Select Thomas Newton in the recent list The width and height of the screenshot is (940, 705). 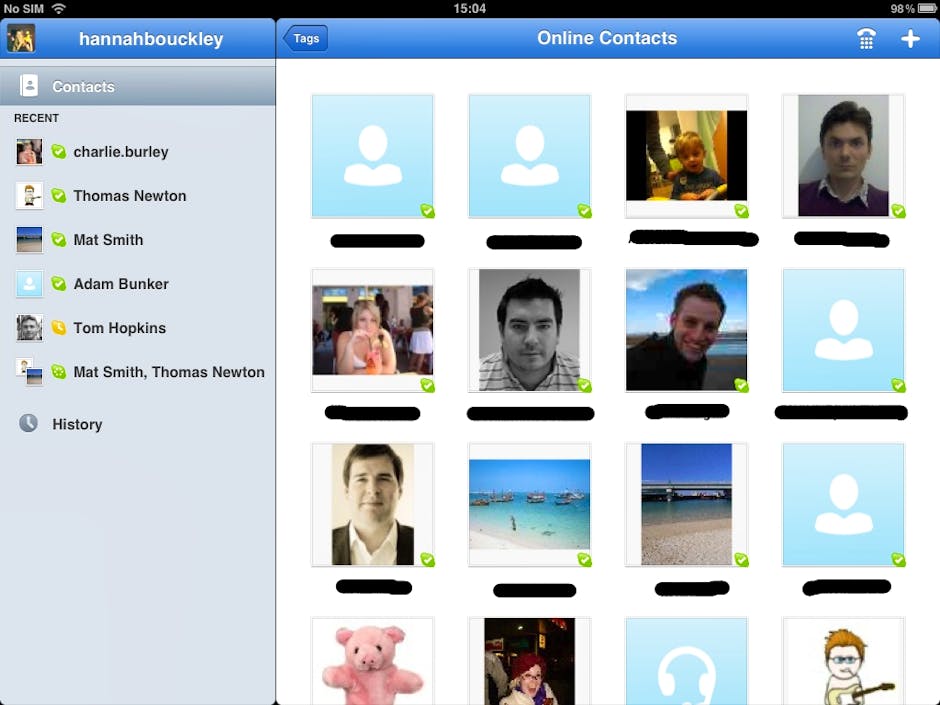click(130, 196)
